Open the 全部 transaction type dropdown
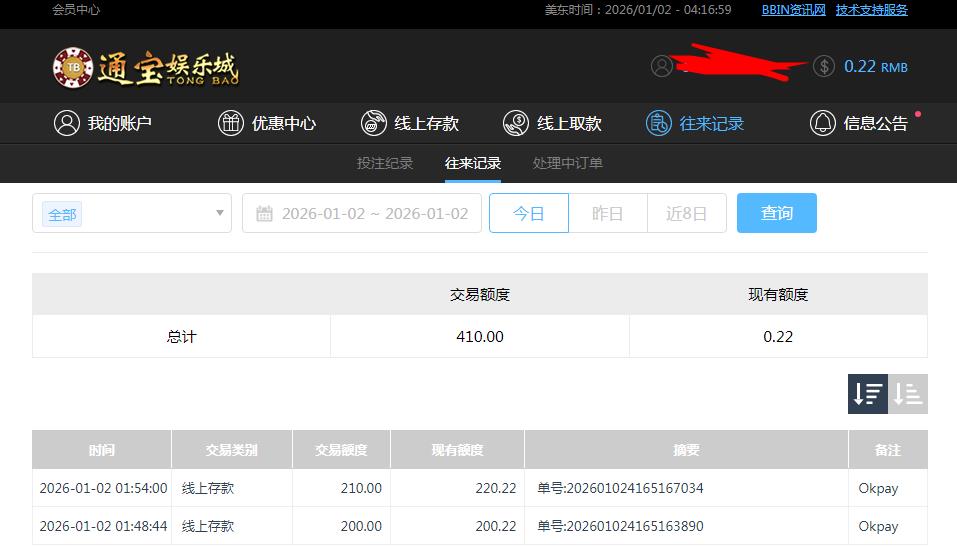This screenshot has height=547, width=957. 132,213
